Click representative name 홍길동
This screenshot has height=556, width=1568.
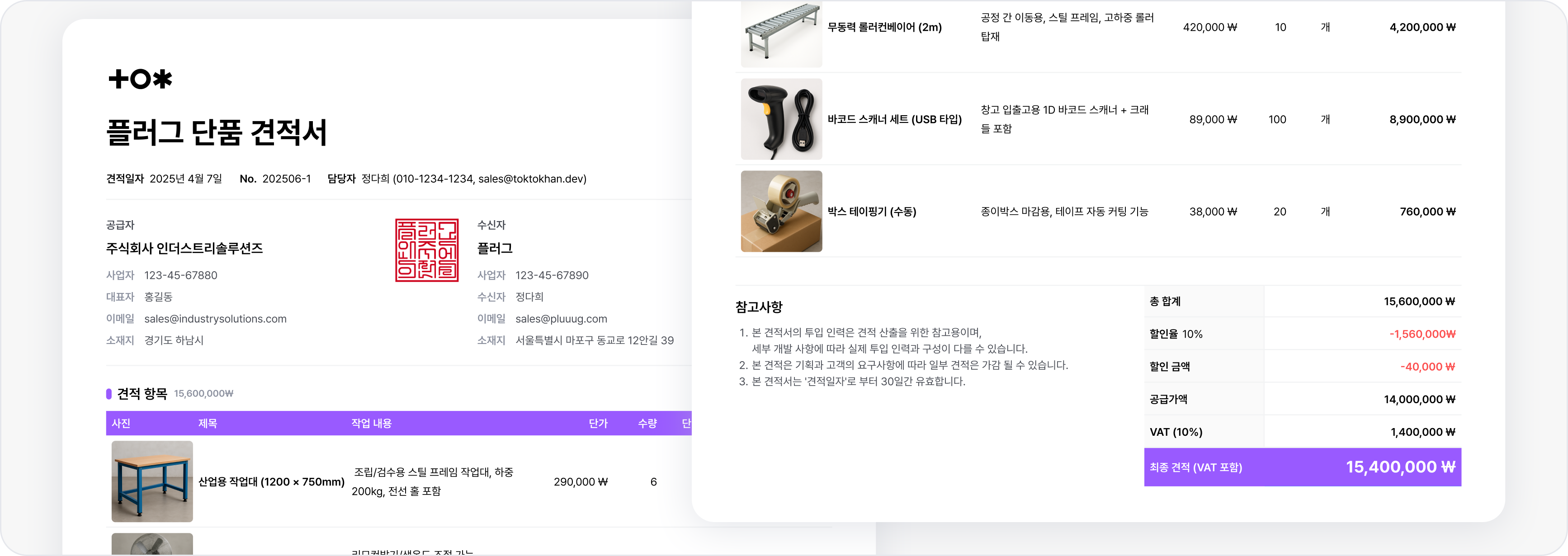click(x=158, y=297)
